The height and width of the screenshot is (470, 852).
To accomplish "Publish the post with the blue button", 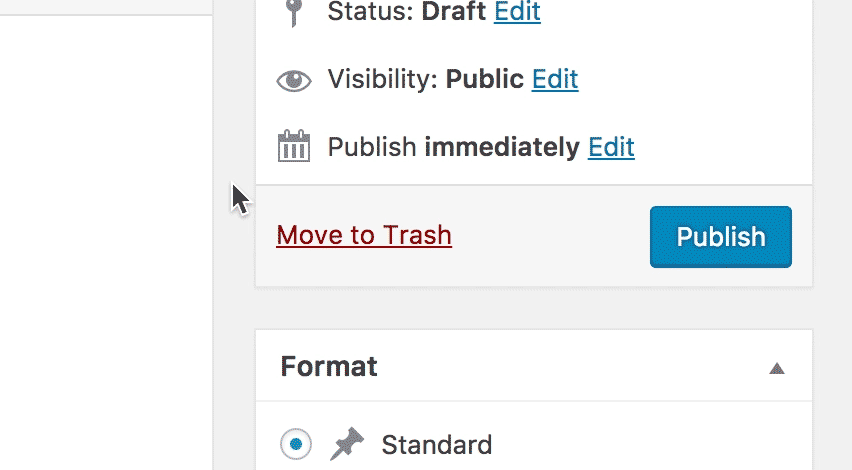I will point(721,237).
